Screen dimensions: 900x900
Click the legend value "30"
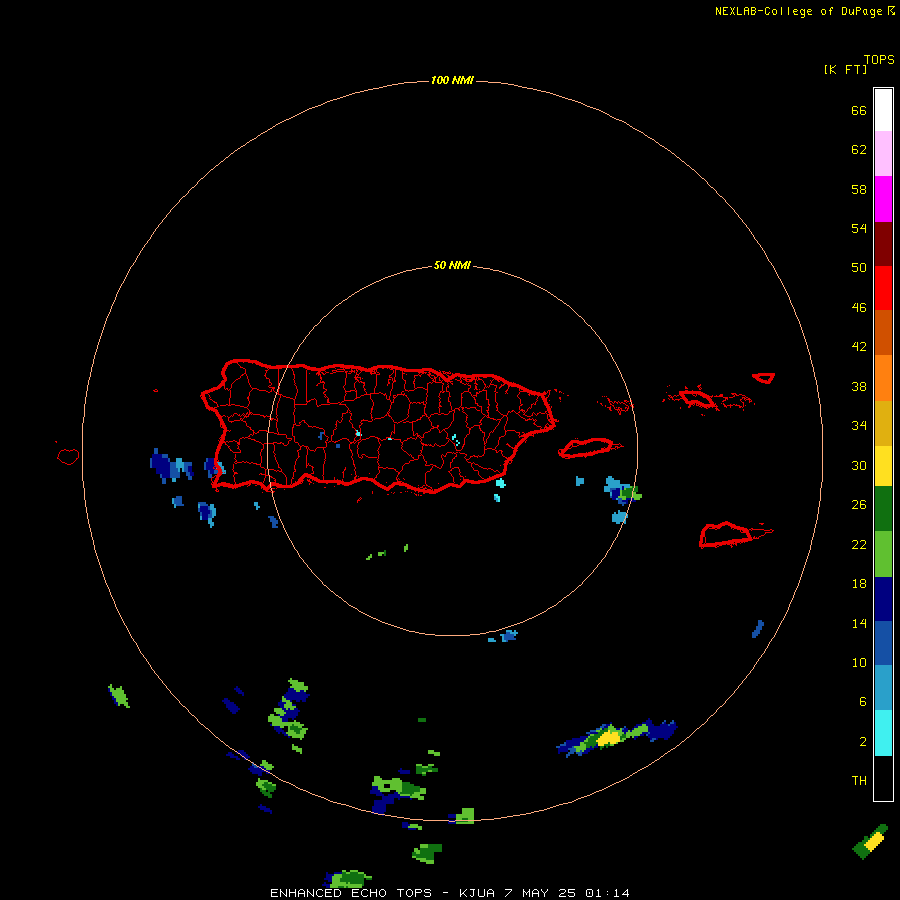(x=859, y=465)
